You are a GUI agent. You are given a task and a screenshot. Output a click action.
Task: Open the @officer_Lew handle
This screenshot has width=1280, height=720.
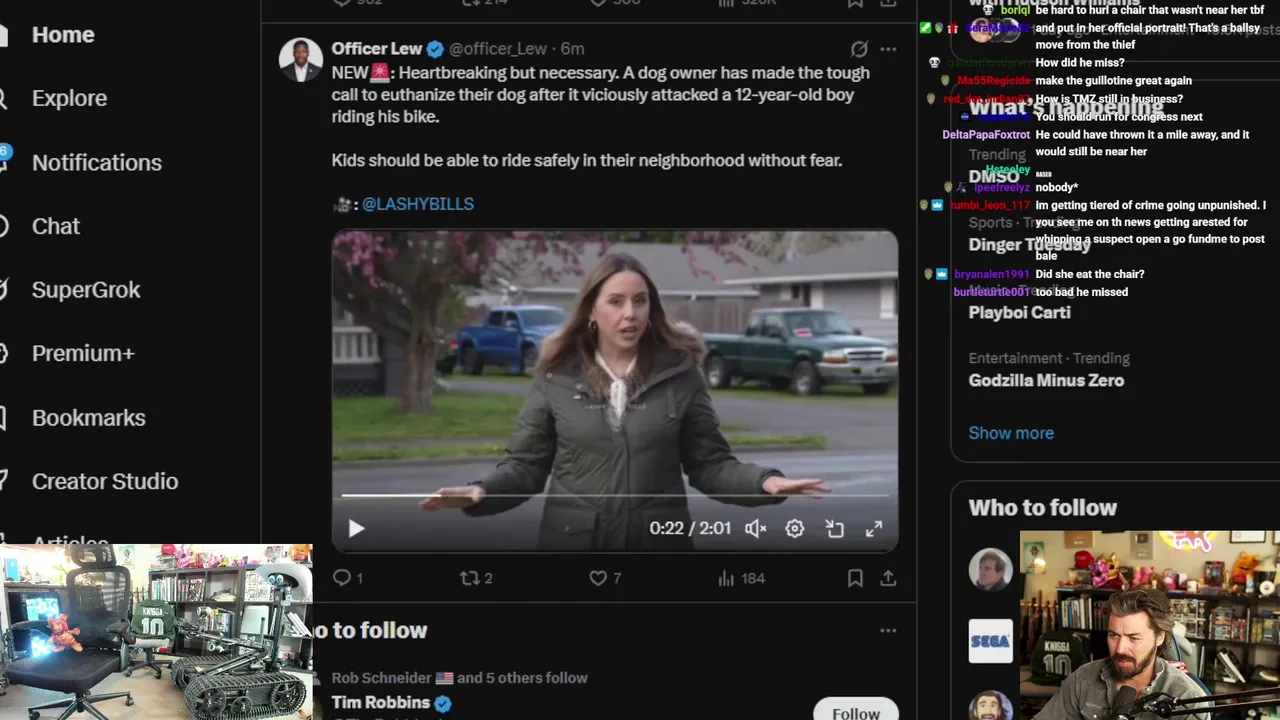498,49
